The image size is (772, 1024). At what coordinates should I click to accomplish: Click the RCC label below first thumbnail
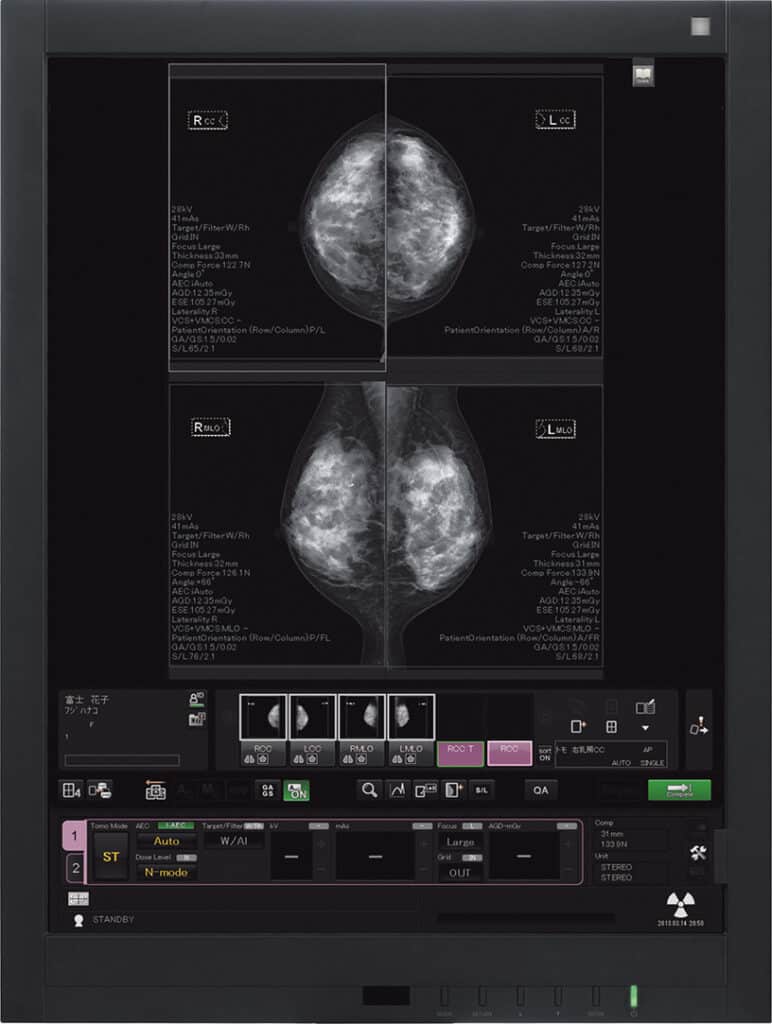(x=263, y=748)
